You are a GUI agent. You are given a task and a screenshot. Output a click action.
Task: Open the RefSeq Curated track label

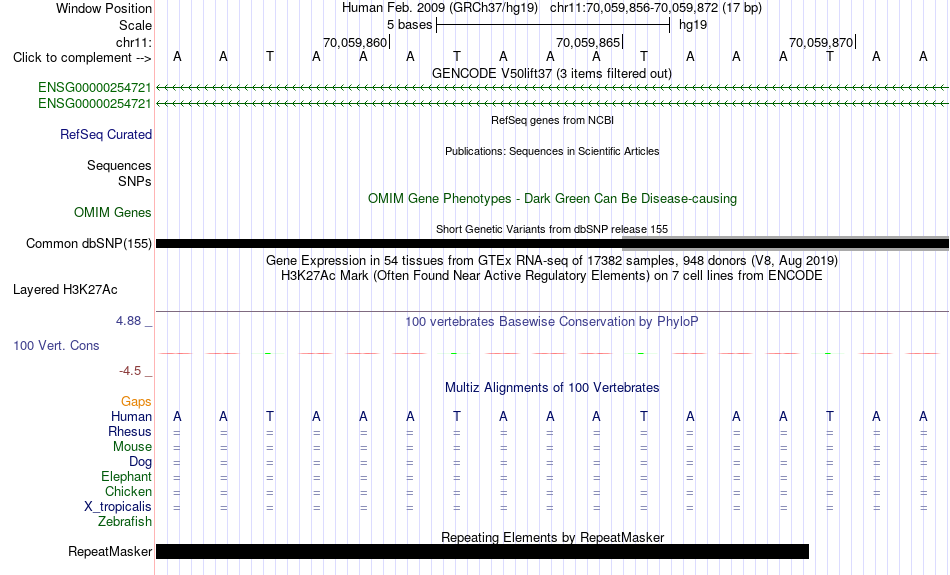[106, 135]
